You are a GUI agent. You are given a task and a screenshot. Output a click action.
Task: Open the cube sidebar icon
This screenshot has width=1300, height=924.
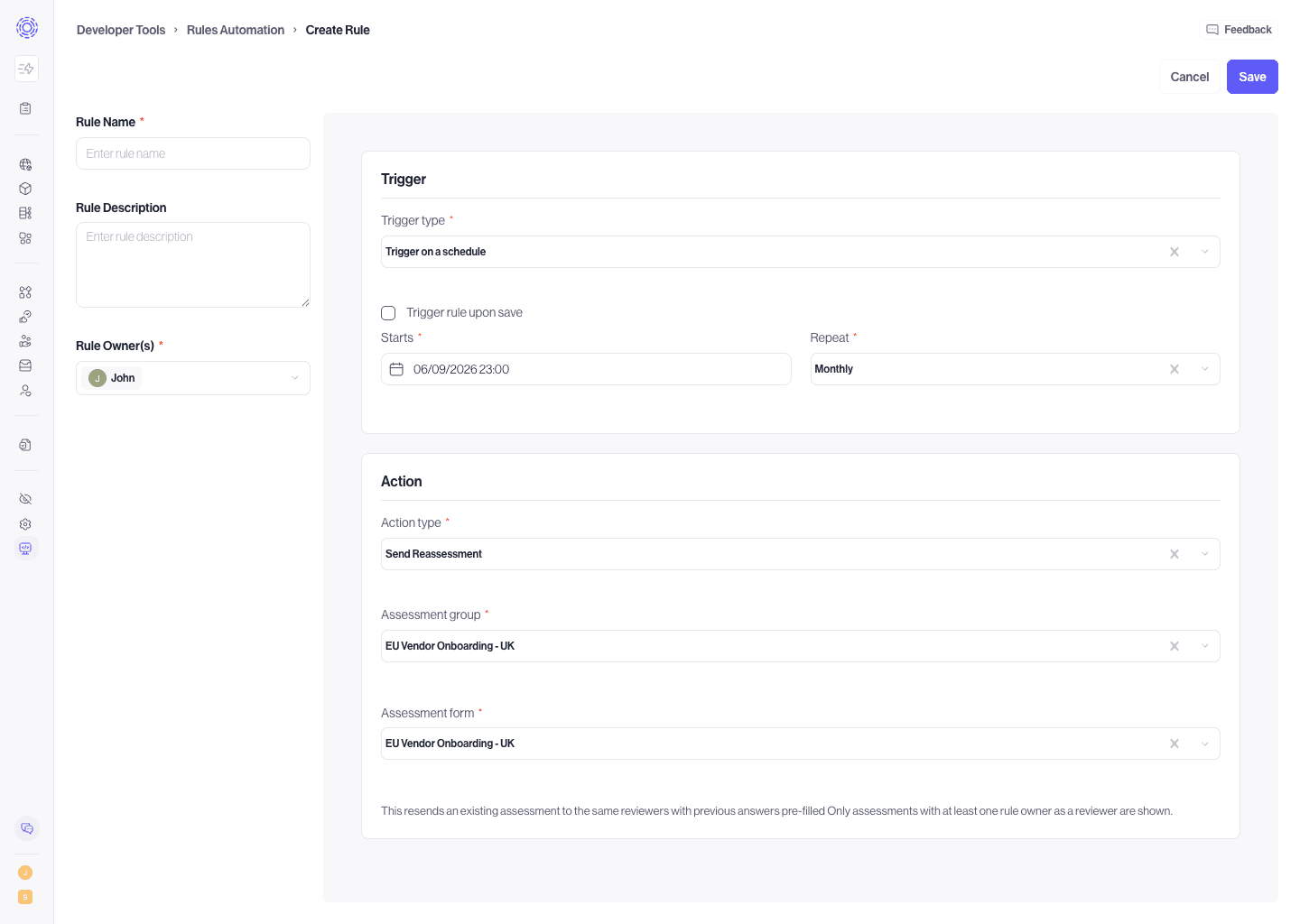pyautogui.click(x=25, y=189)
